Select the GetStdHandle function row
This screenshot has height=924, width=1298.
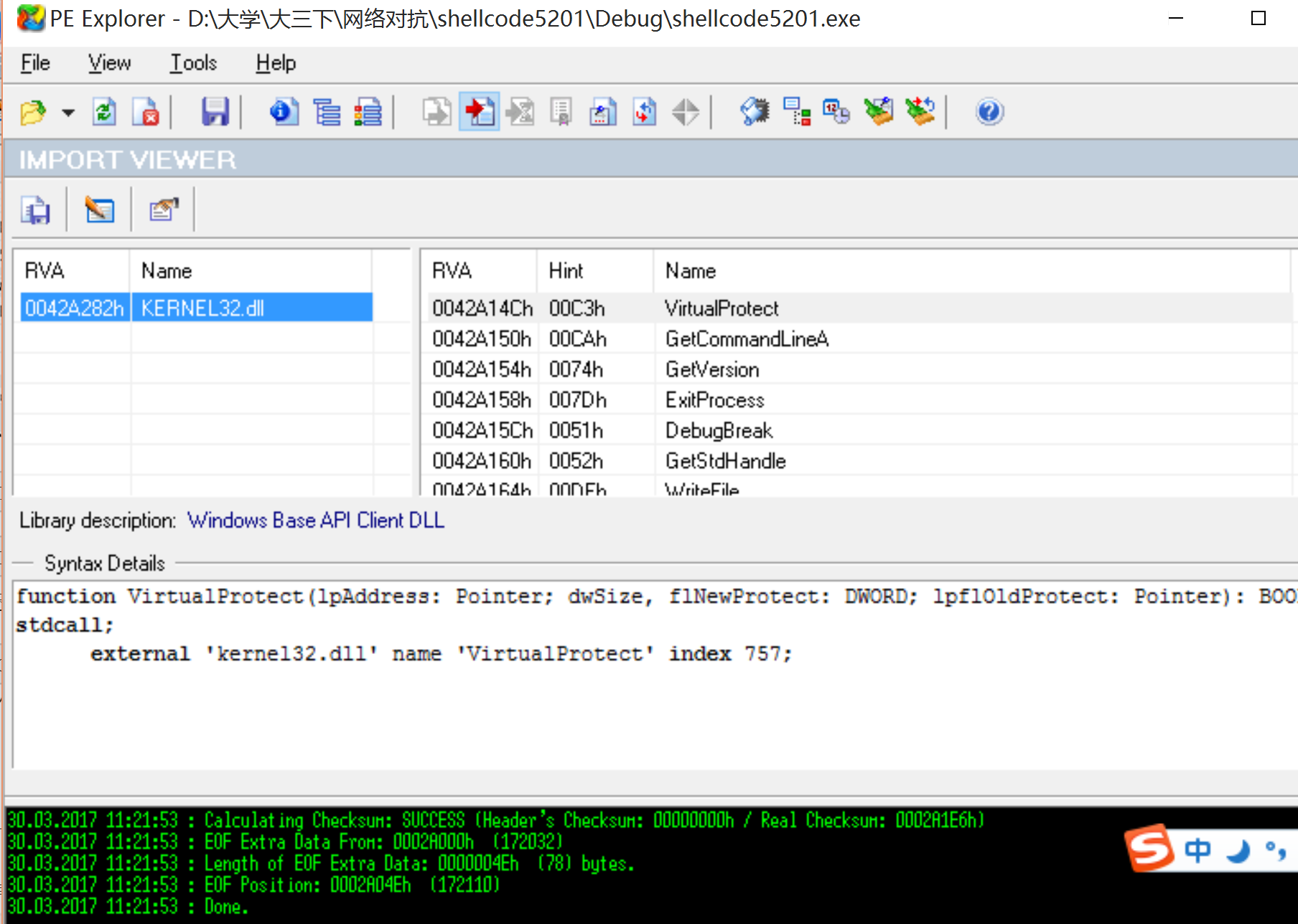pos(860,461)
